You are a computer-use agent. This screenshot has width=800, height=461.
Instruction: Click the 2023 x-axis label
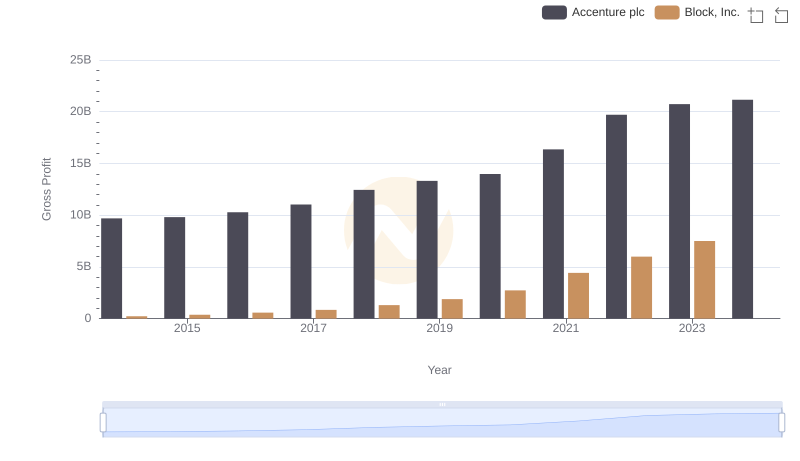pos(692,328)
